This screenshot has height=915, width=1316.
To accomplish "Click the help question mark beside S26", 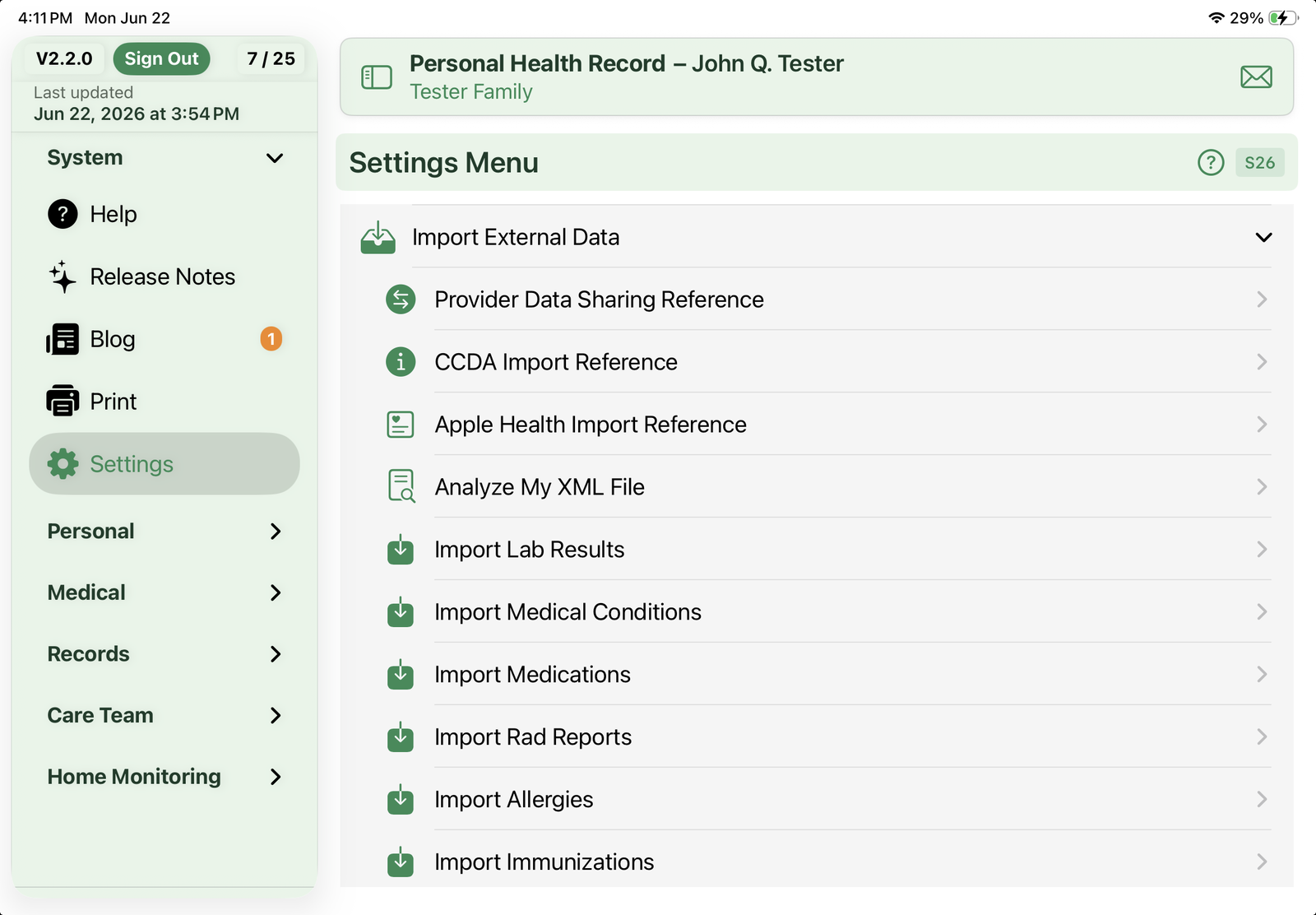I will 1211,163.
